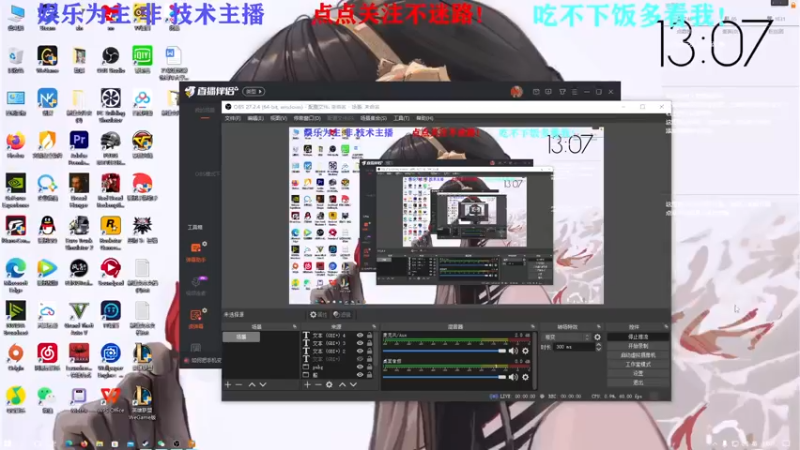
Task: Move the scene up in Scenes panel
Action: [x=252, y=385]
